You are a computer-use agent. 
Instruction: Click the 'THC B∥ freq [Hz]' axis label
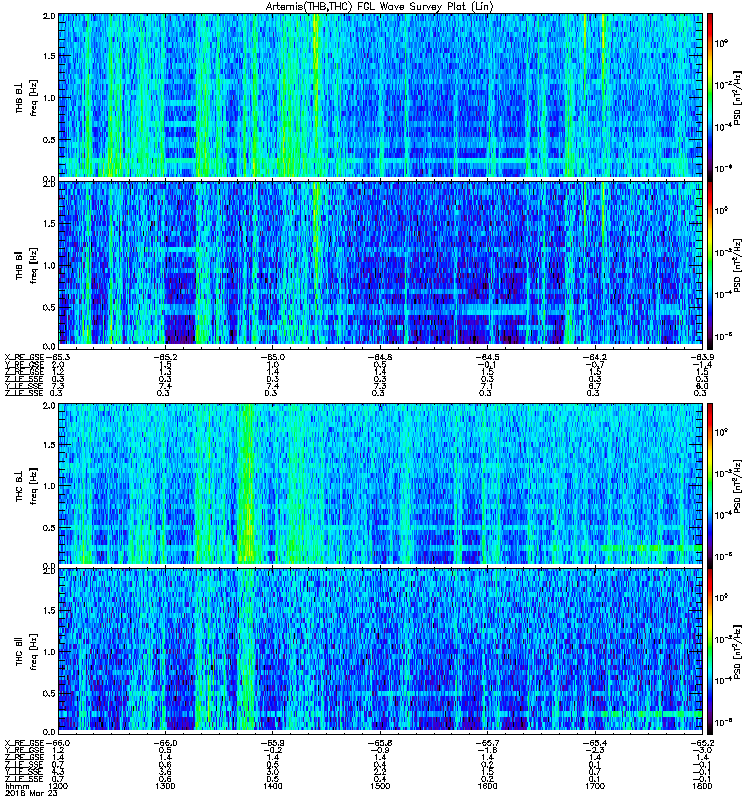26,651
